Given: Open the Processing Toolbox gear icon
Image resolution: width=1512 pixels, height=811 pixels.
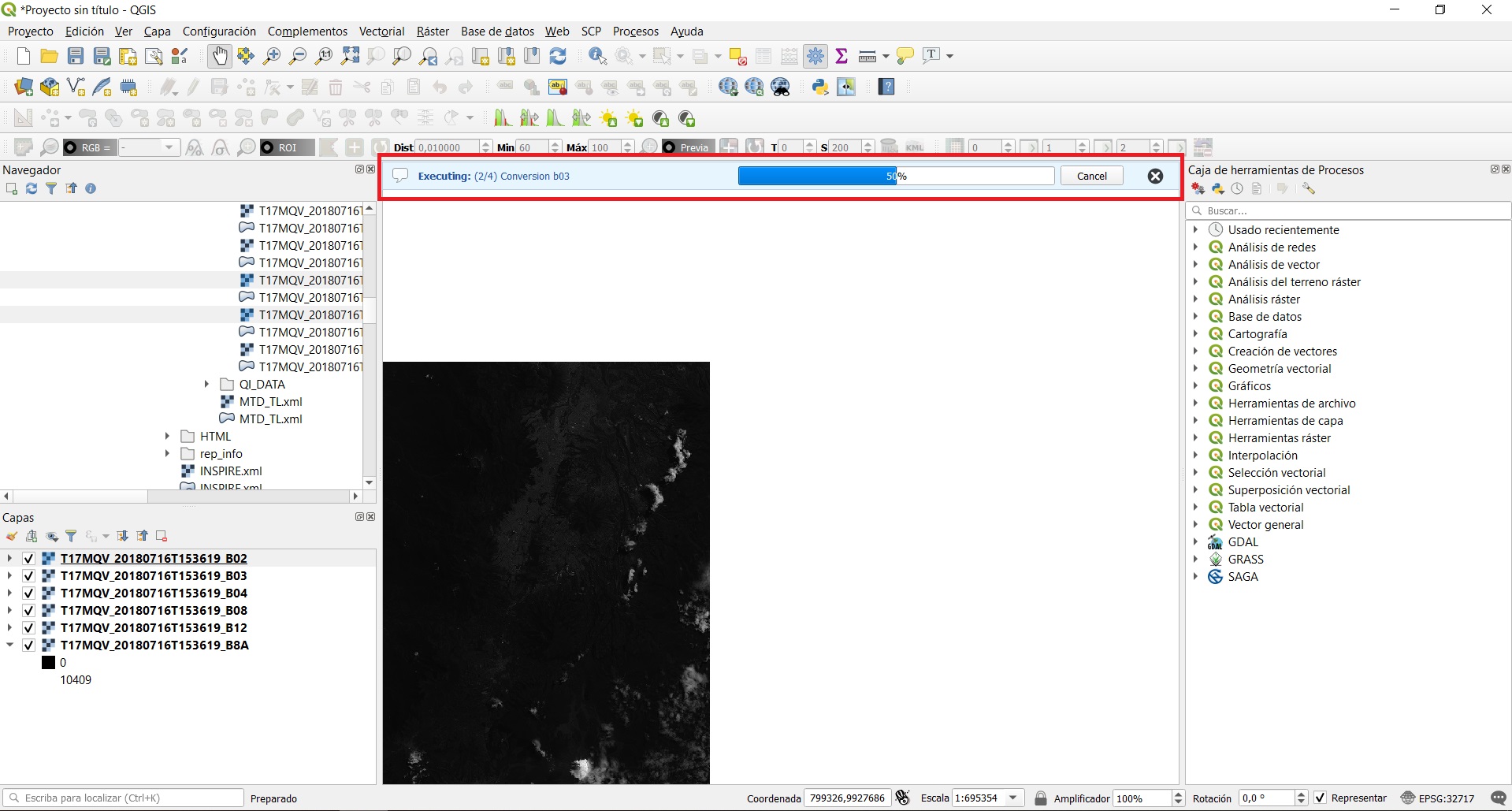Looking at the screenshot, I should pyautogui.click(x=815, y=56).
